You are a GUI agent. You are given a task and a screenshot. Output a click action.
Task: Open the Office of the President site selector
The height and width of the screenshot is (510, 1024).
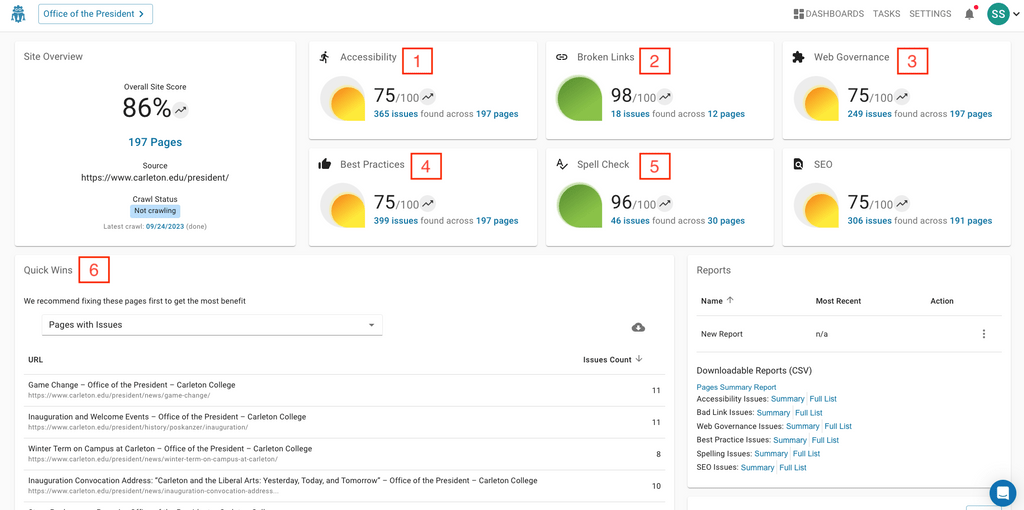point(95,14)
